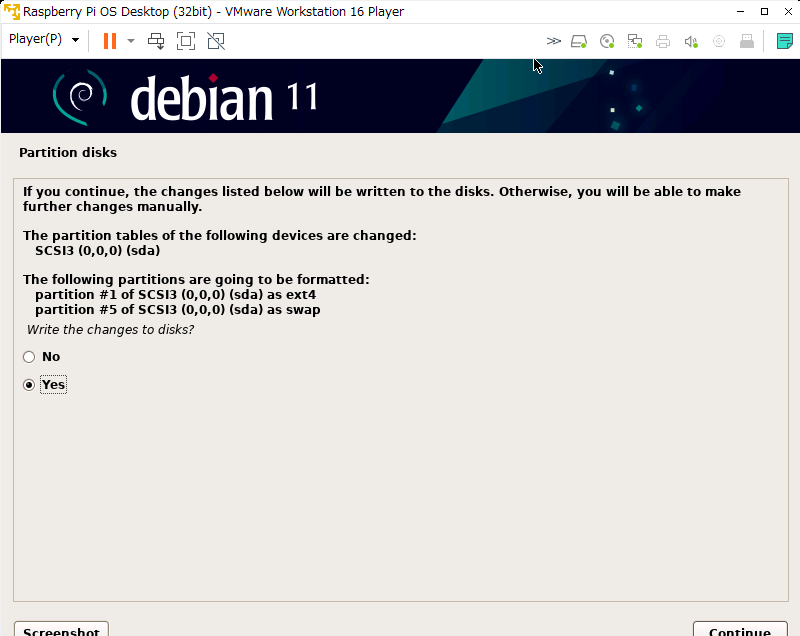The height and width of the screenshot is (636, 800).
Task: Send Ctrl+Alt+Del to the VM
Action: (156, 41)
